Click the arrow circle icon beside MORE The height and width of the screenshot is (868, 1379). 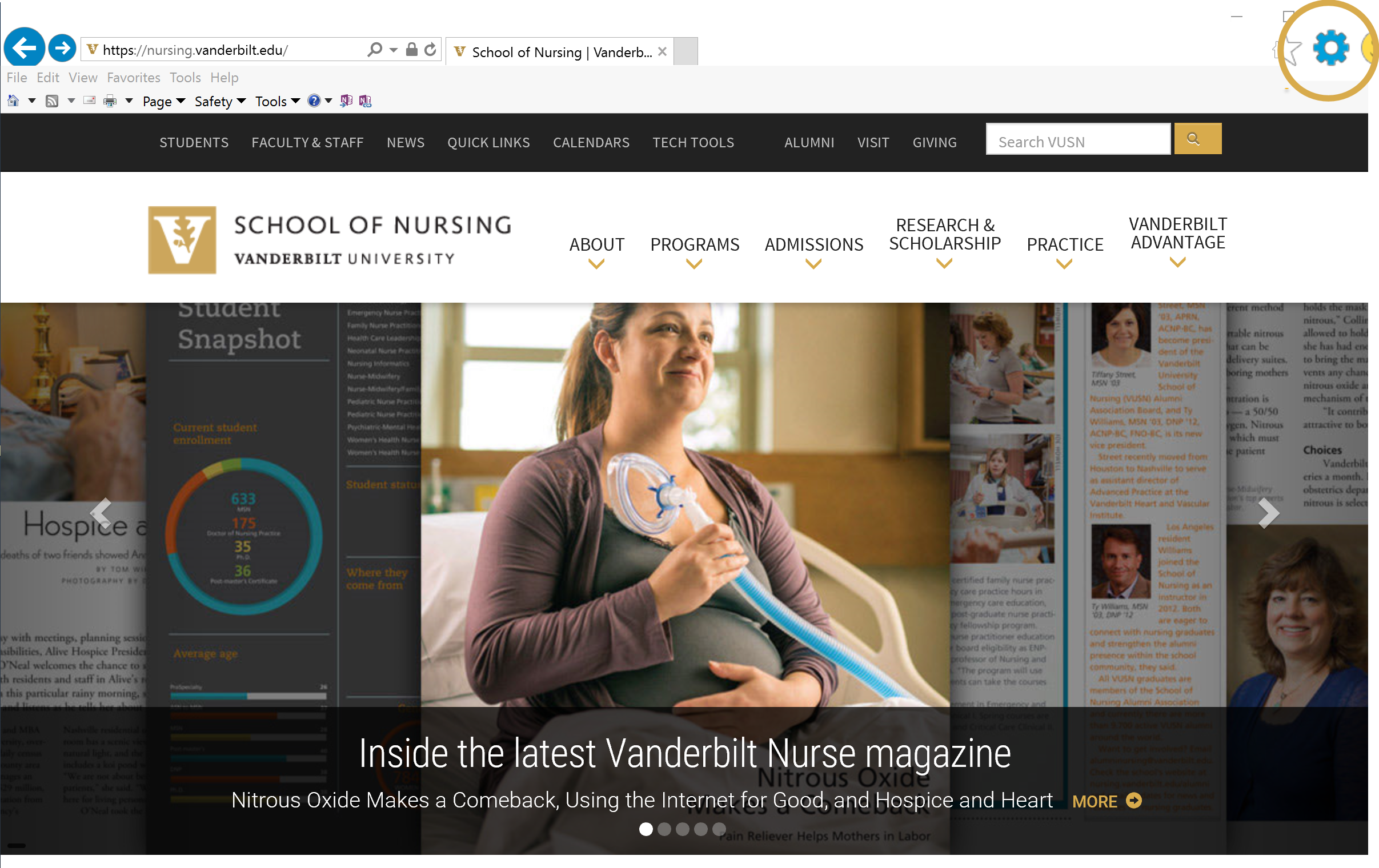(x=1133, y=800)
